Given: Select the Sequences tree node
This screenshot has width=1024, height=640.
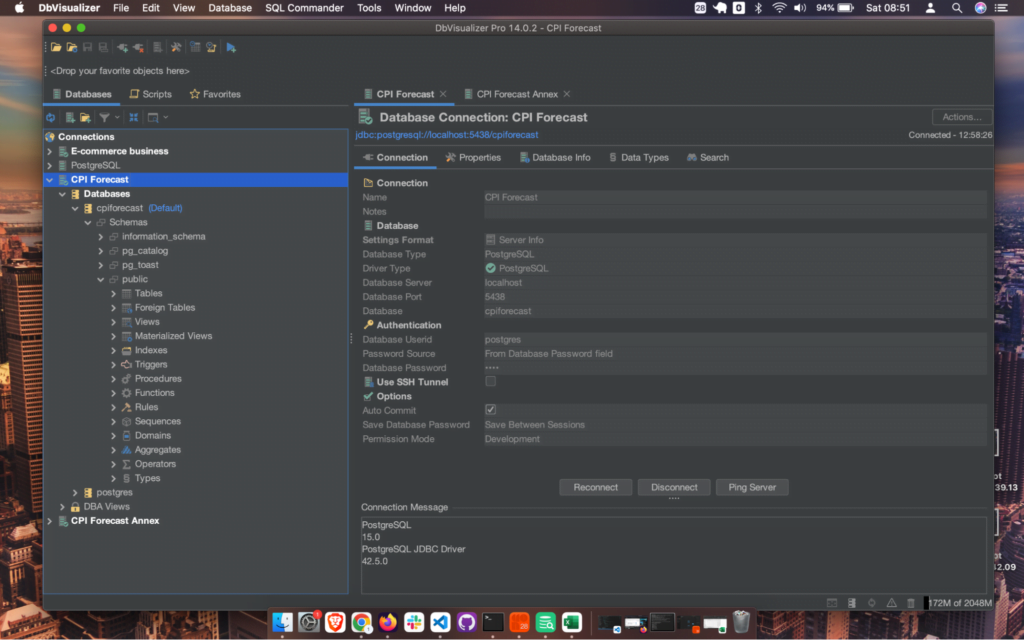Looking at the screenshot, I should 157,422.
